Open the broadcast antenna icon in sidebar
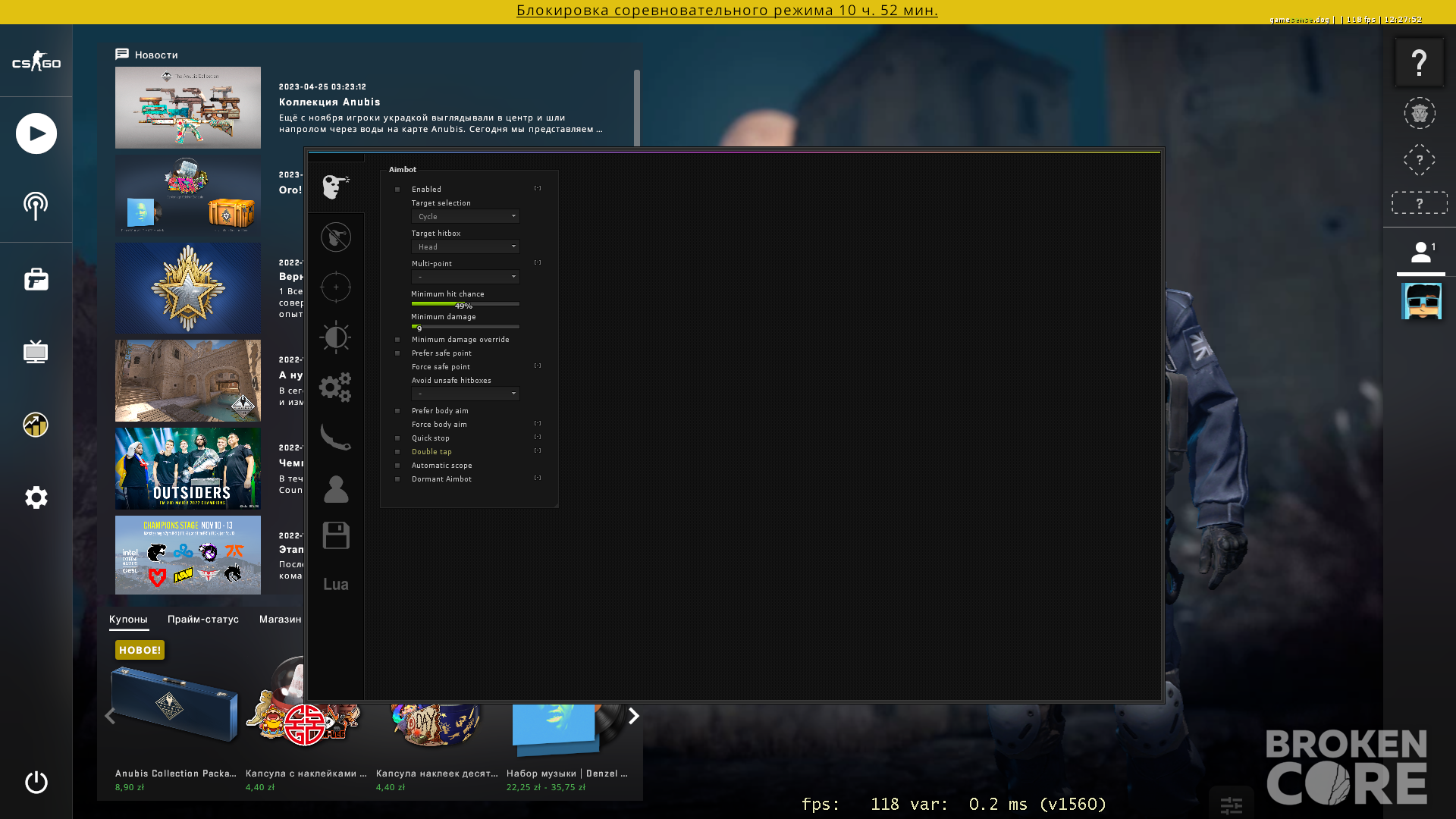Image resolution: width=1456 pixels, height=819 pixels. pos(36,206)
